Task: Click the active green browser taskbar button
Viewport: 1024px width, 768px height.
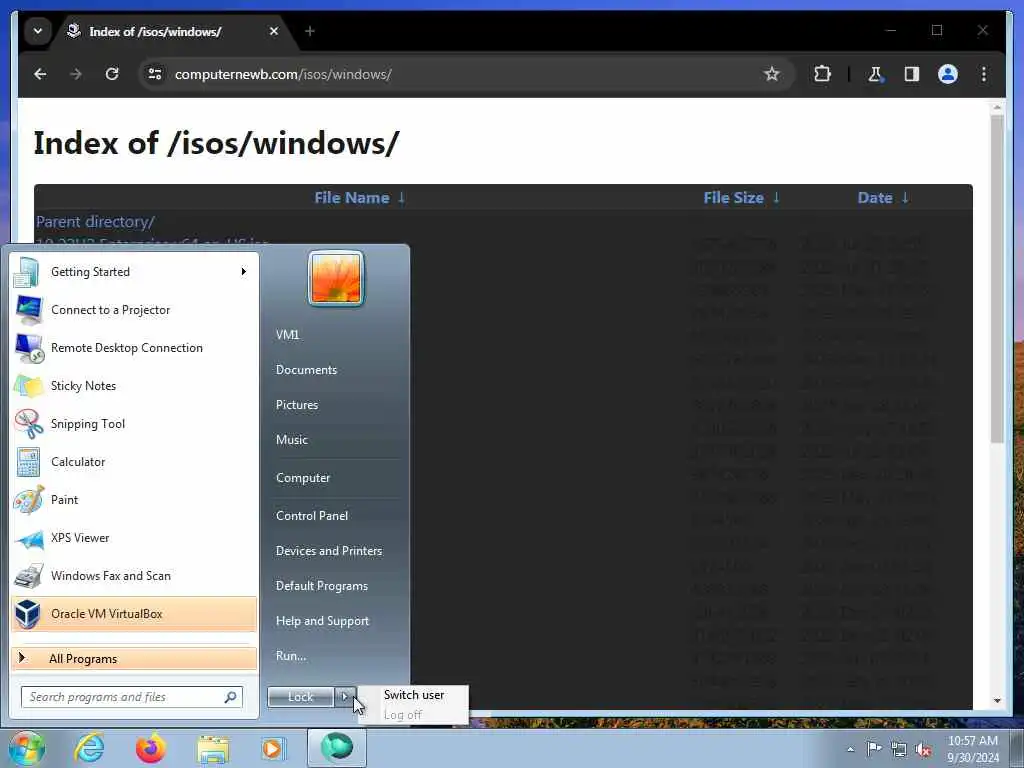Action: 337,748
